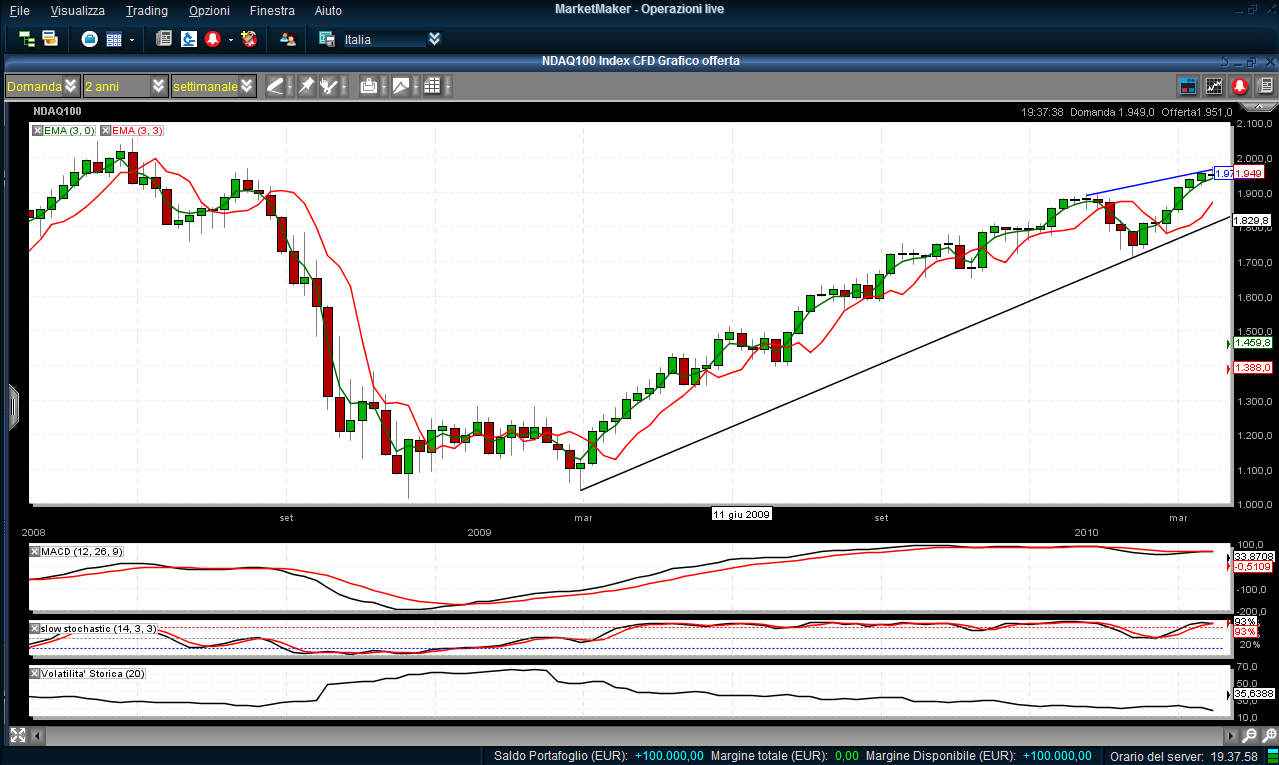Select the trendline drawing tool

point(275,86)
